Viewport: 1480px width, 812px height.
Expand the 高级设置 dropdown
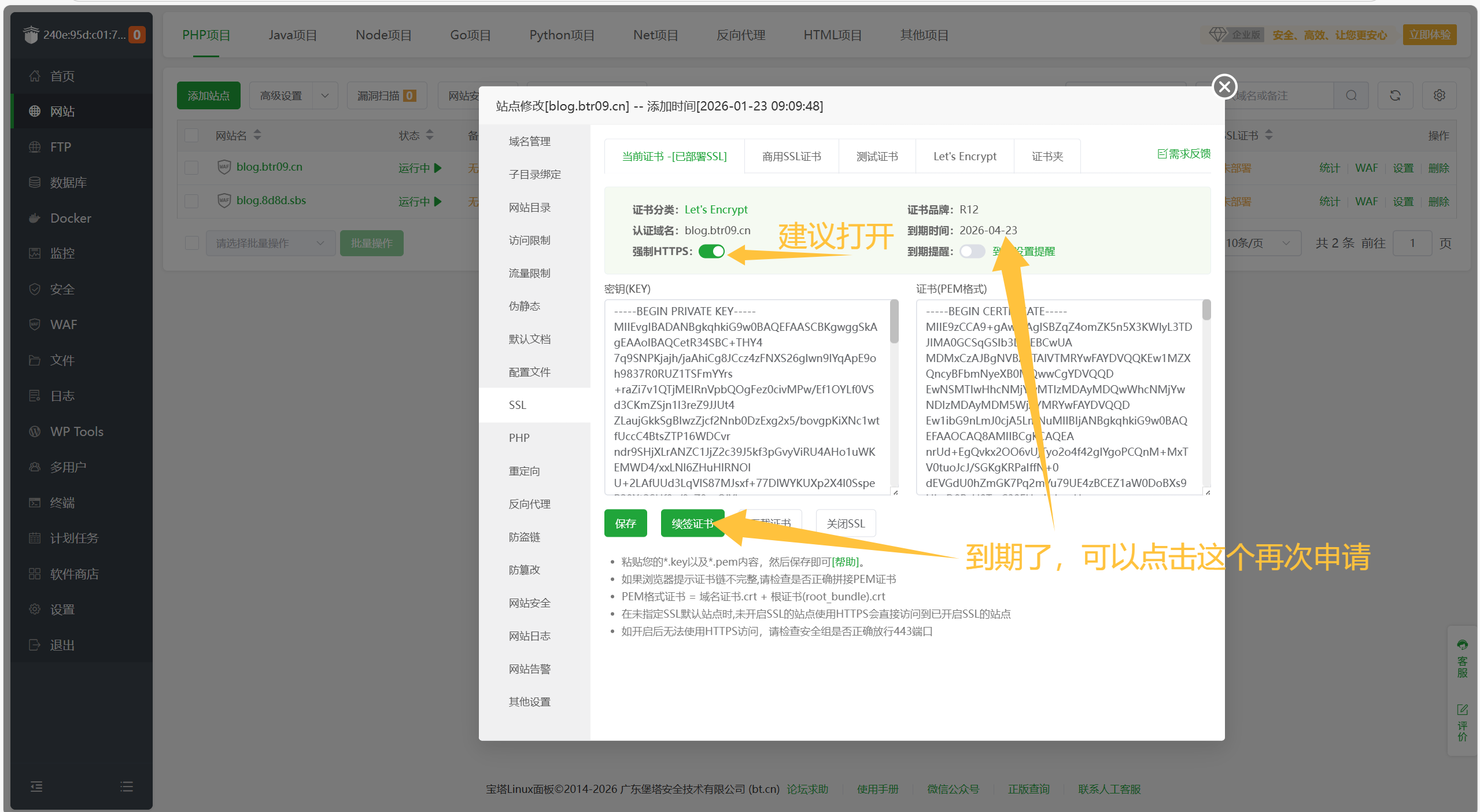293,95
